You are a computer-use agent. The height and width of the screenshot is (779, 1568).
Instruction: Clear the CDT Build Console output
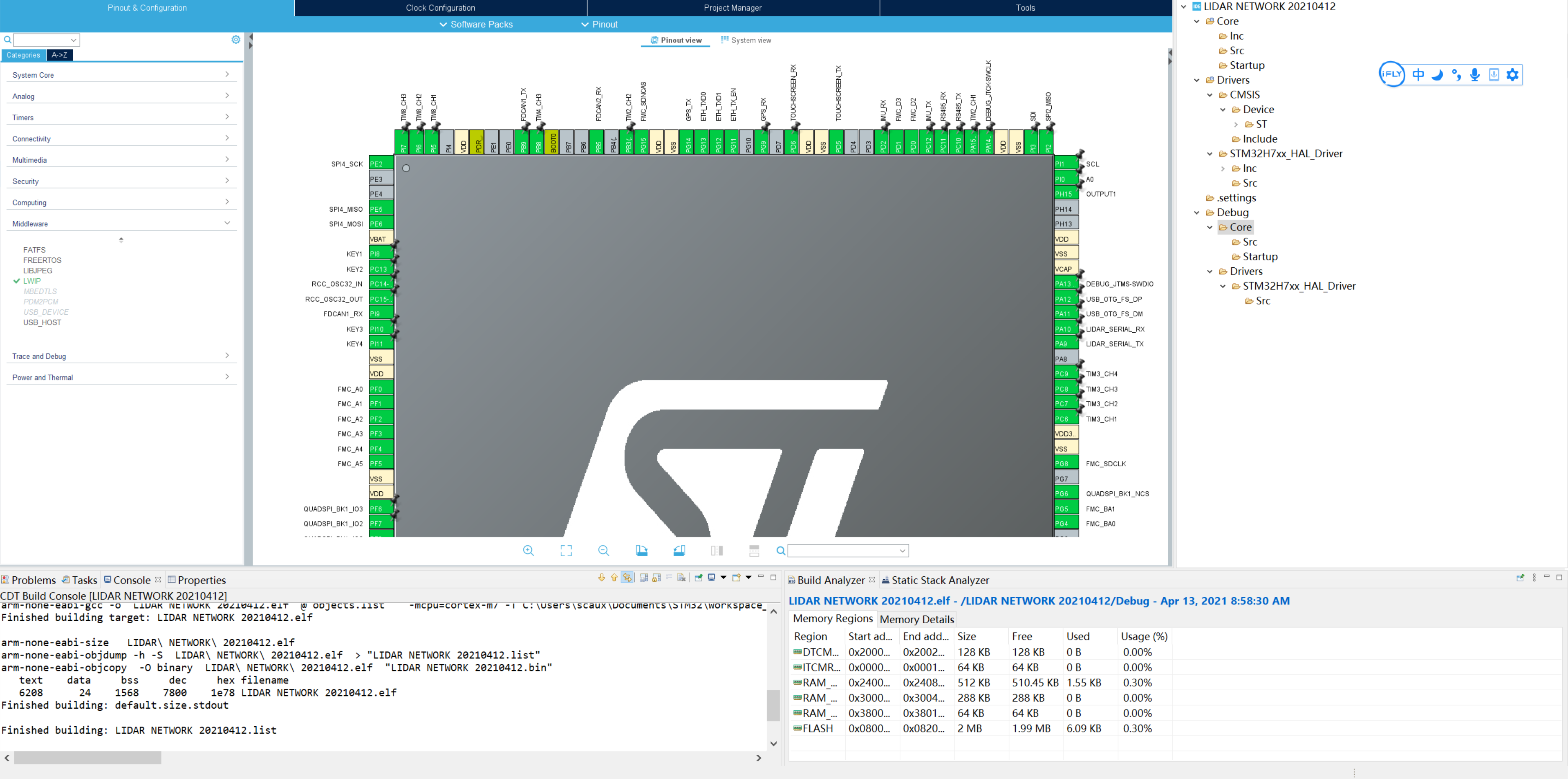pos(682,578)
